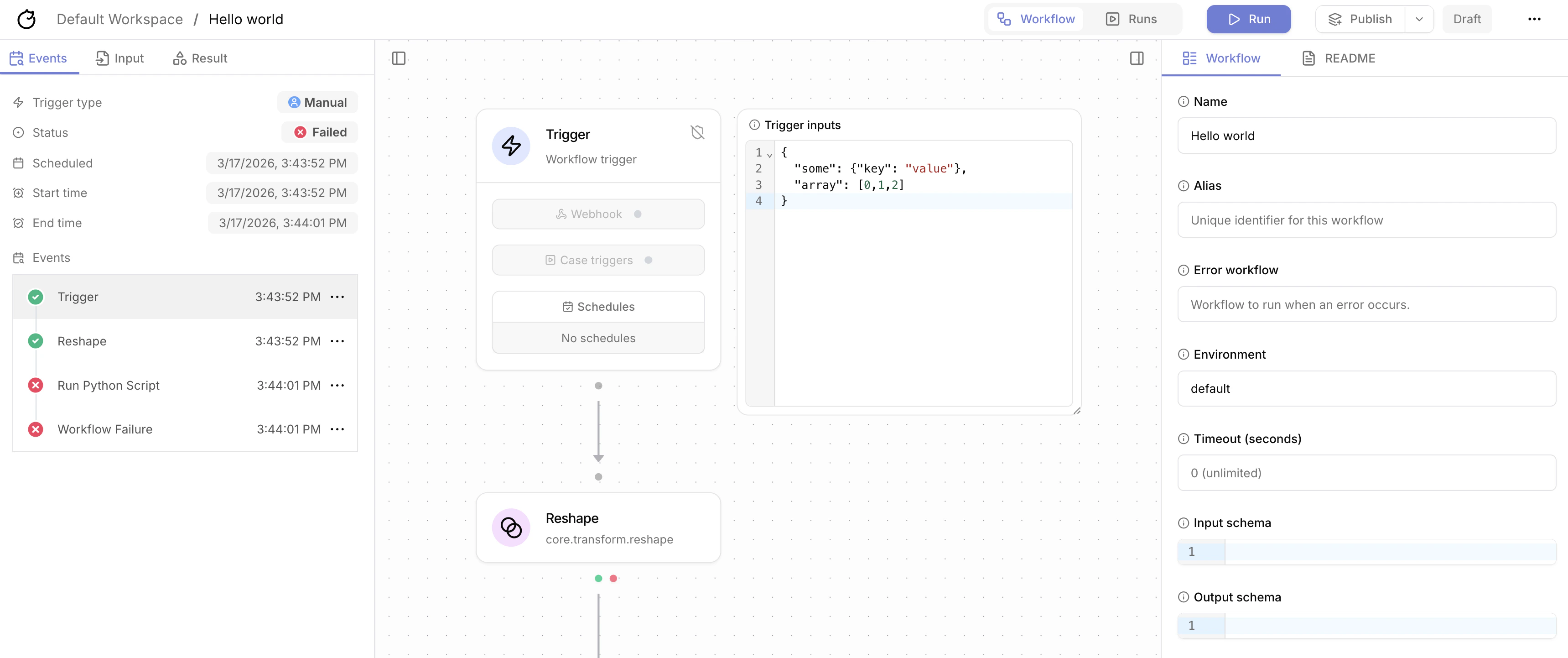This screenshot has width=1568, height=658.
Task: Open options menu for the Workflow Failure event
Action: 338,429
